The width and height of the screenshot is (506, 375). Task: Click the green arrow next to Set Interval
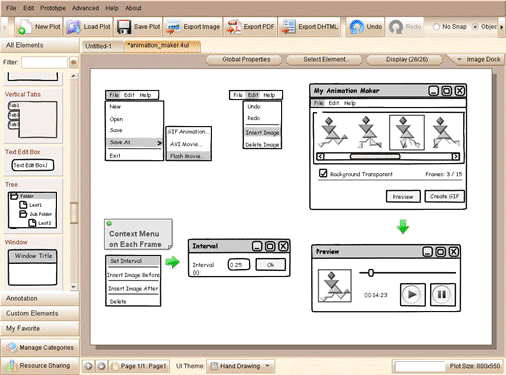tap(172, 262)
